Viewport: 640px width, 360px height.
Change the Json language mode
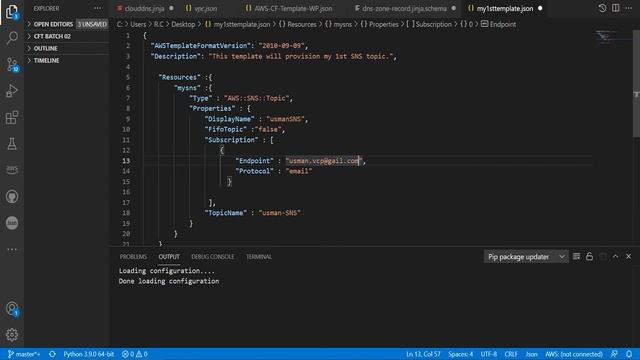pos(531,354)
